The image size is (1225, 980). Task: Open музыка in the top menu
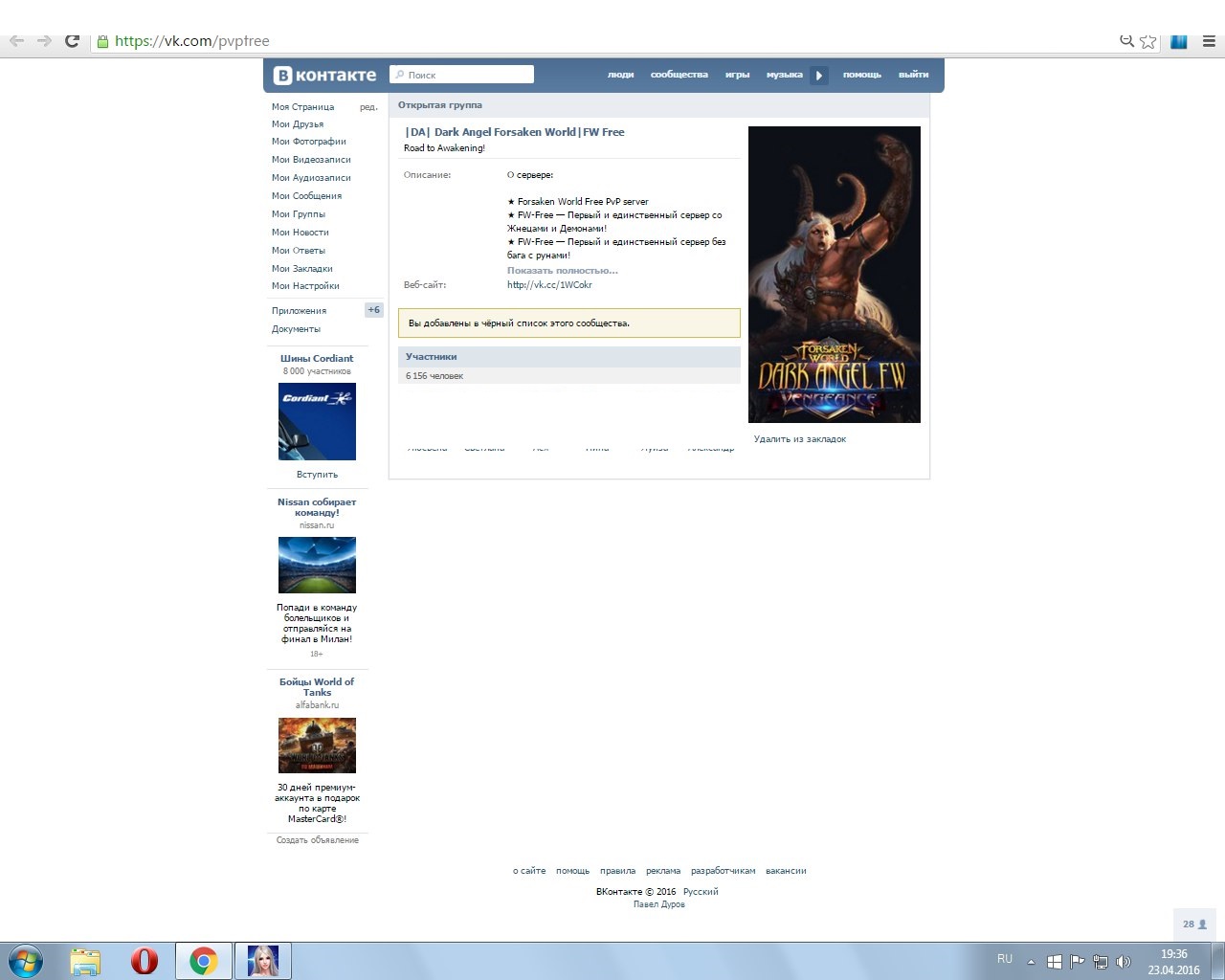784,75
